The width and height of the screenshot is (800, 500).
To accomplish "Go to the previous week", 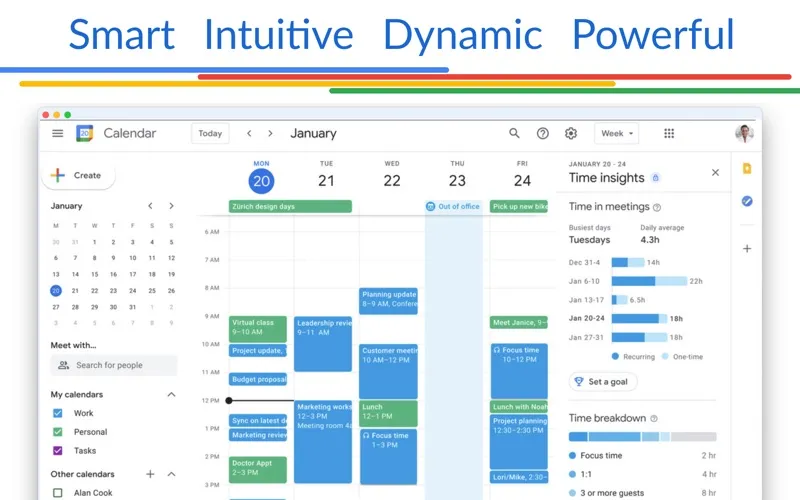I will point(249,133).
